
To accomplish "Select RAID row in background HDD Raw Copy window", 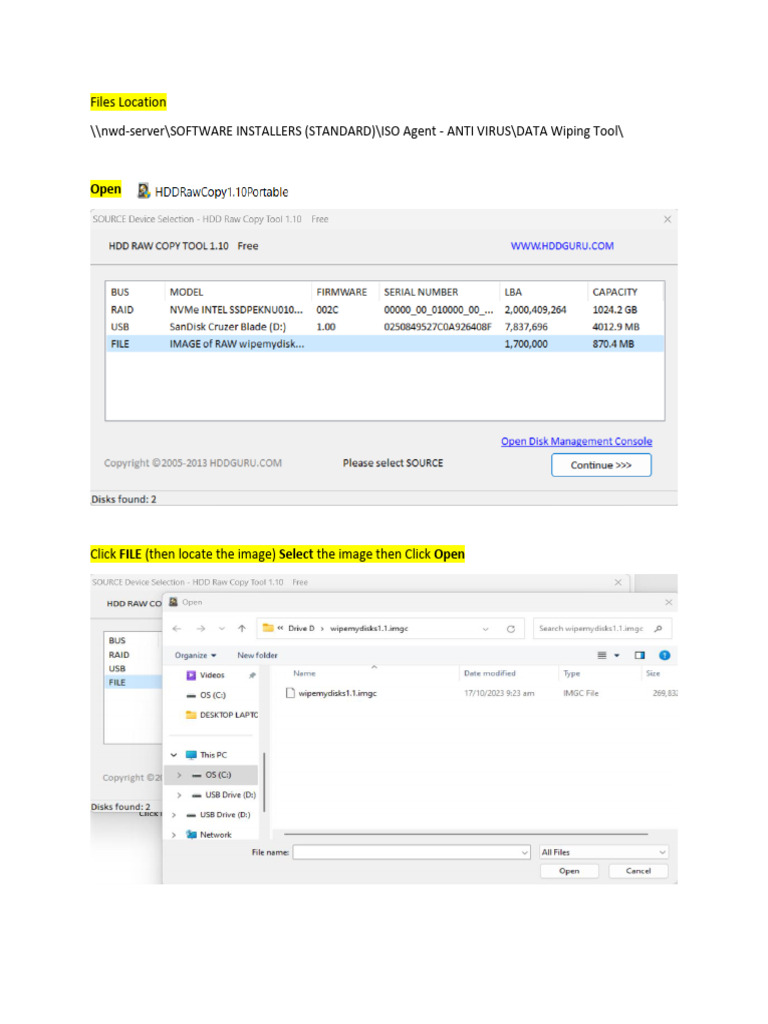I will pos(133,655).
